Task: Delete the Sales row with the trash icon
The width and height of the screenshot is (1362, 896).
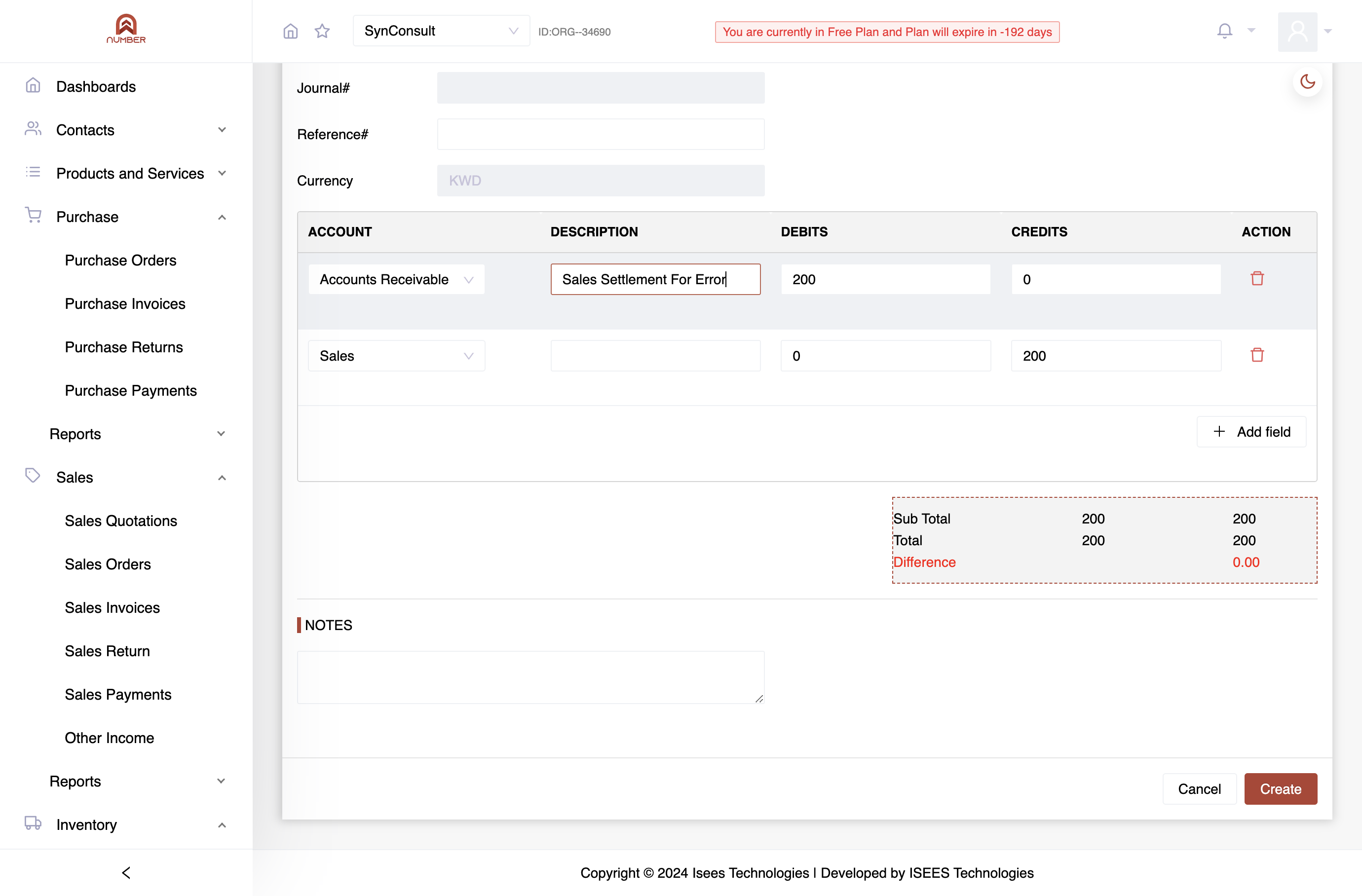Action: tap(1257, 355)
